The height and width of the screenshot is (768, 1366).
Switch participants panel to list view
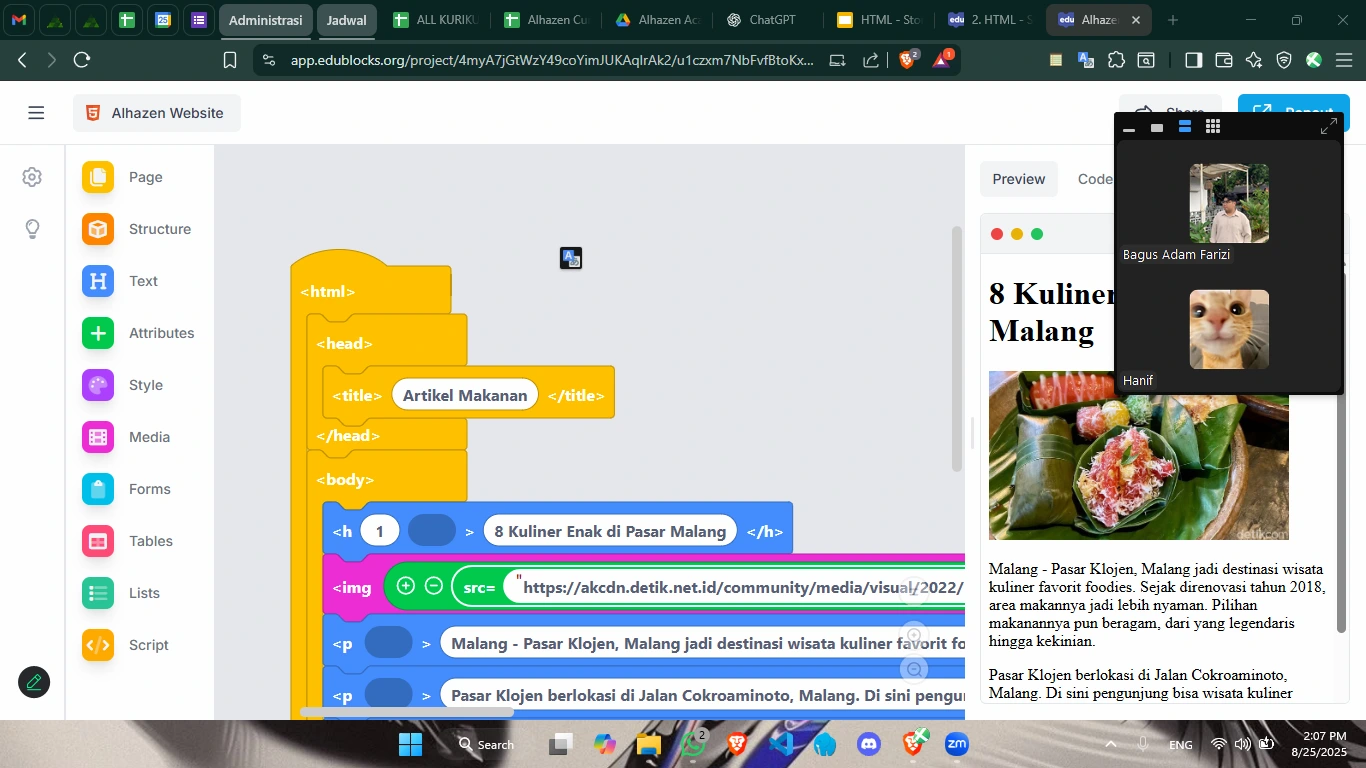coord(1184,127)
